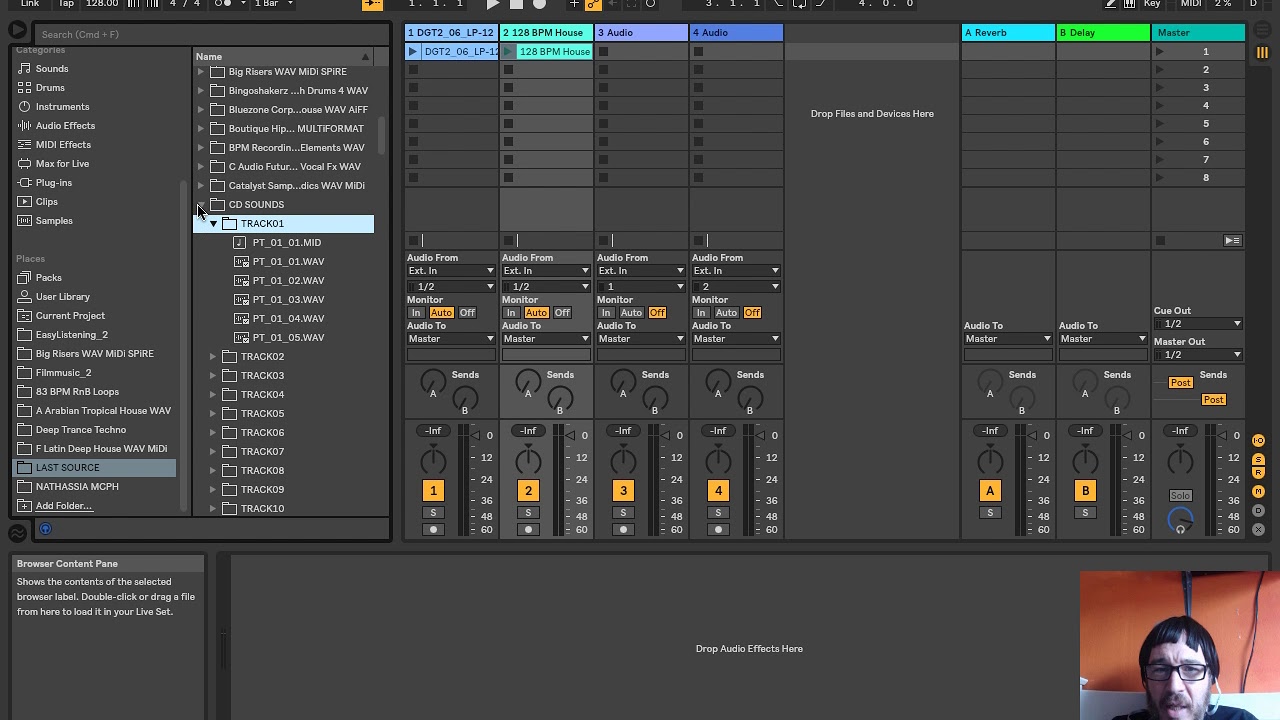Toggle track 2 activator button

tap(528, 491)
